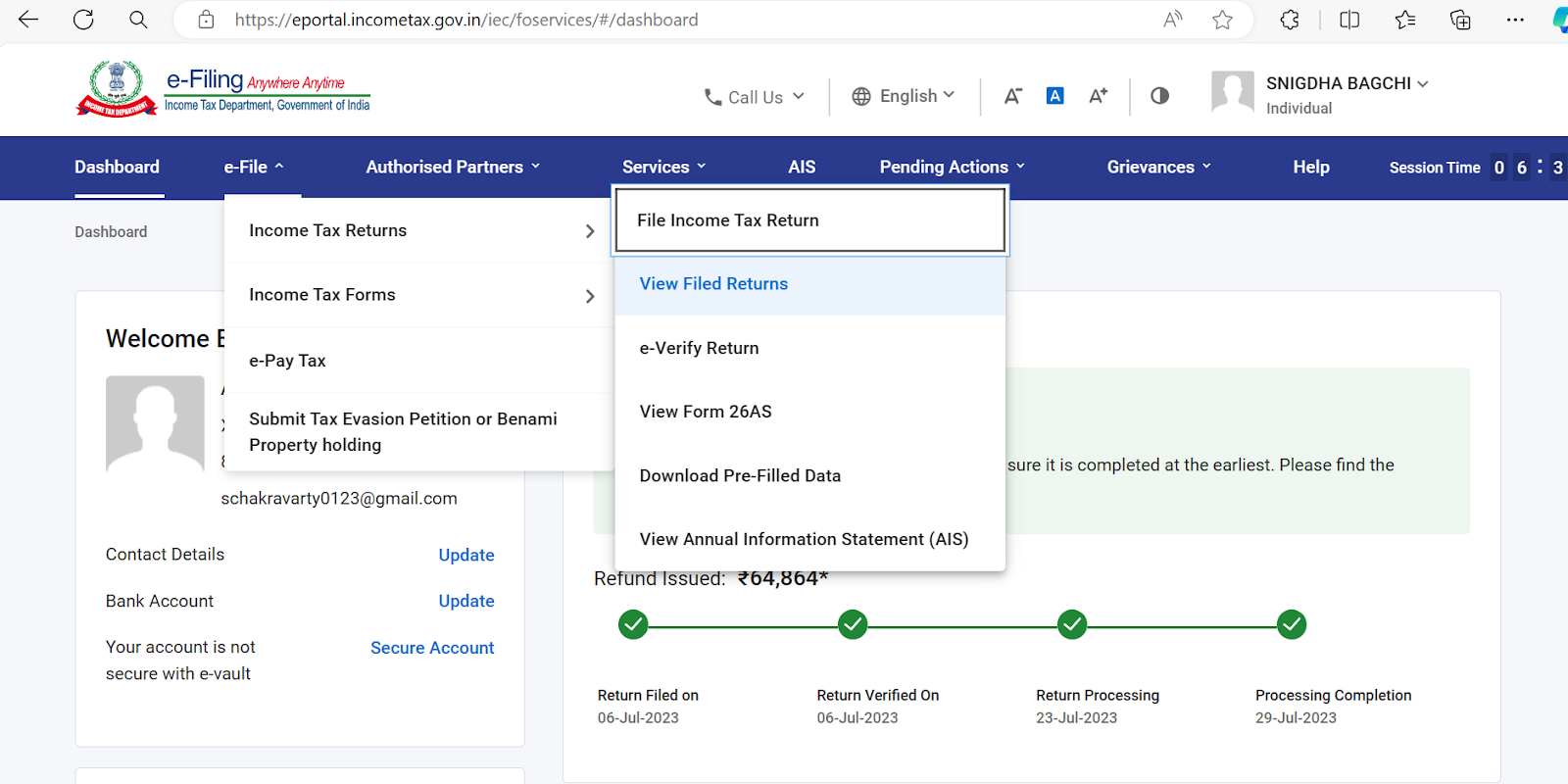The height and width of the screenshot is (784, 1568).
Task: Click the Income Tax Department emblem logo
Action: (x=117, y=88)
